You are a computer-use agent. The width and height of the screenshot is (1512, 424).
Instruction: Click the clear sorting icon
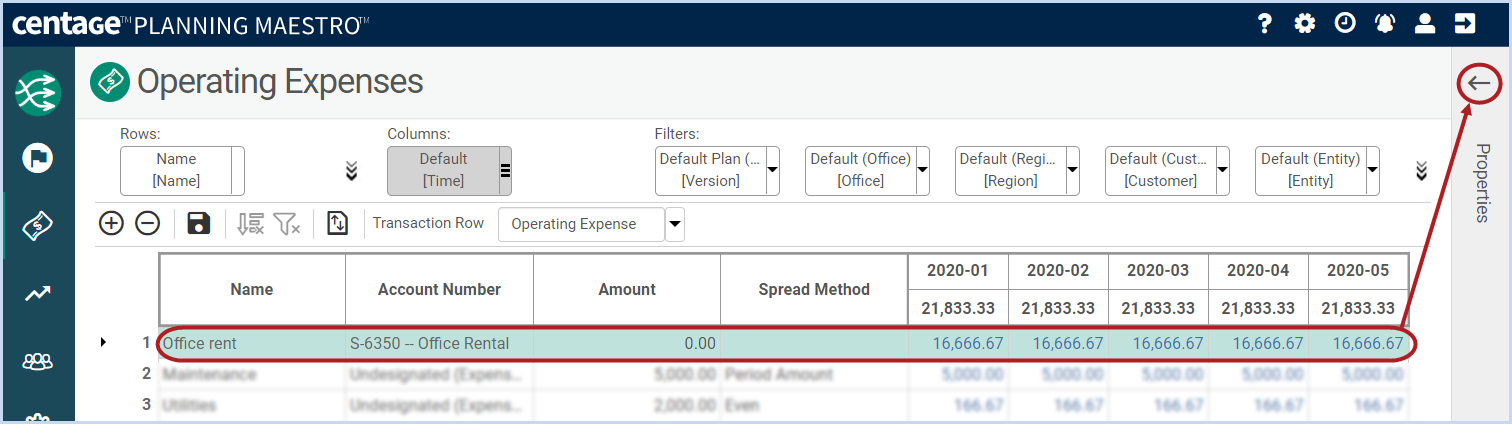tap(250, 223)
